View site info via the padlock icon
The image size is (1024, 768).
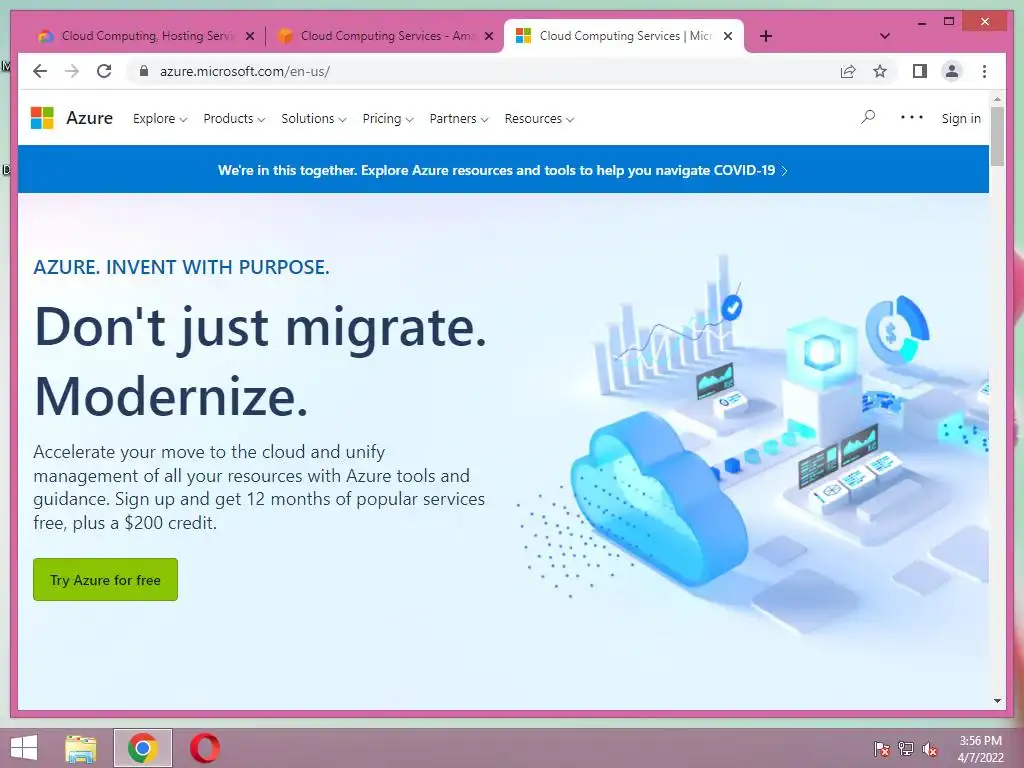pyautogui.click(x=144, y=71)
